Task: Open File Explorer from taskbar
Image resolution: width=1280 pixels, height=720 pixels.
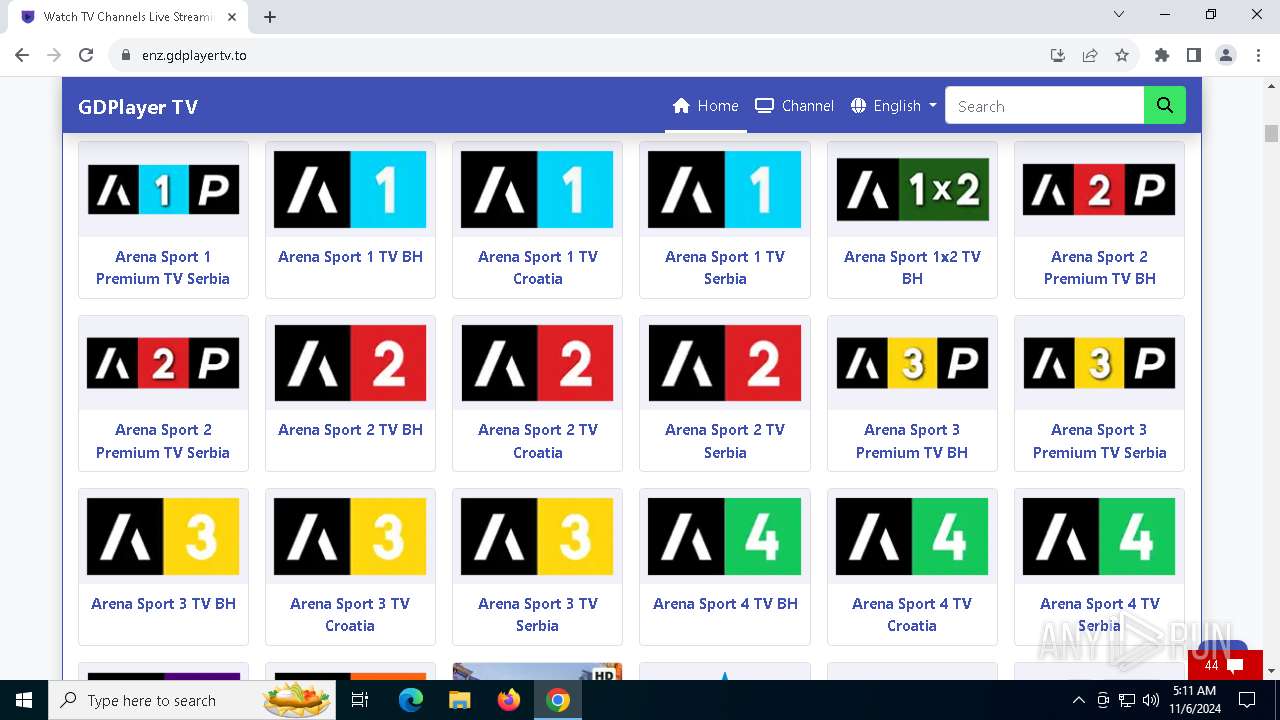Action: click(x=459, y=700)
